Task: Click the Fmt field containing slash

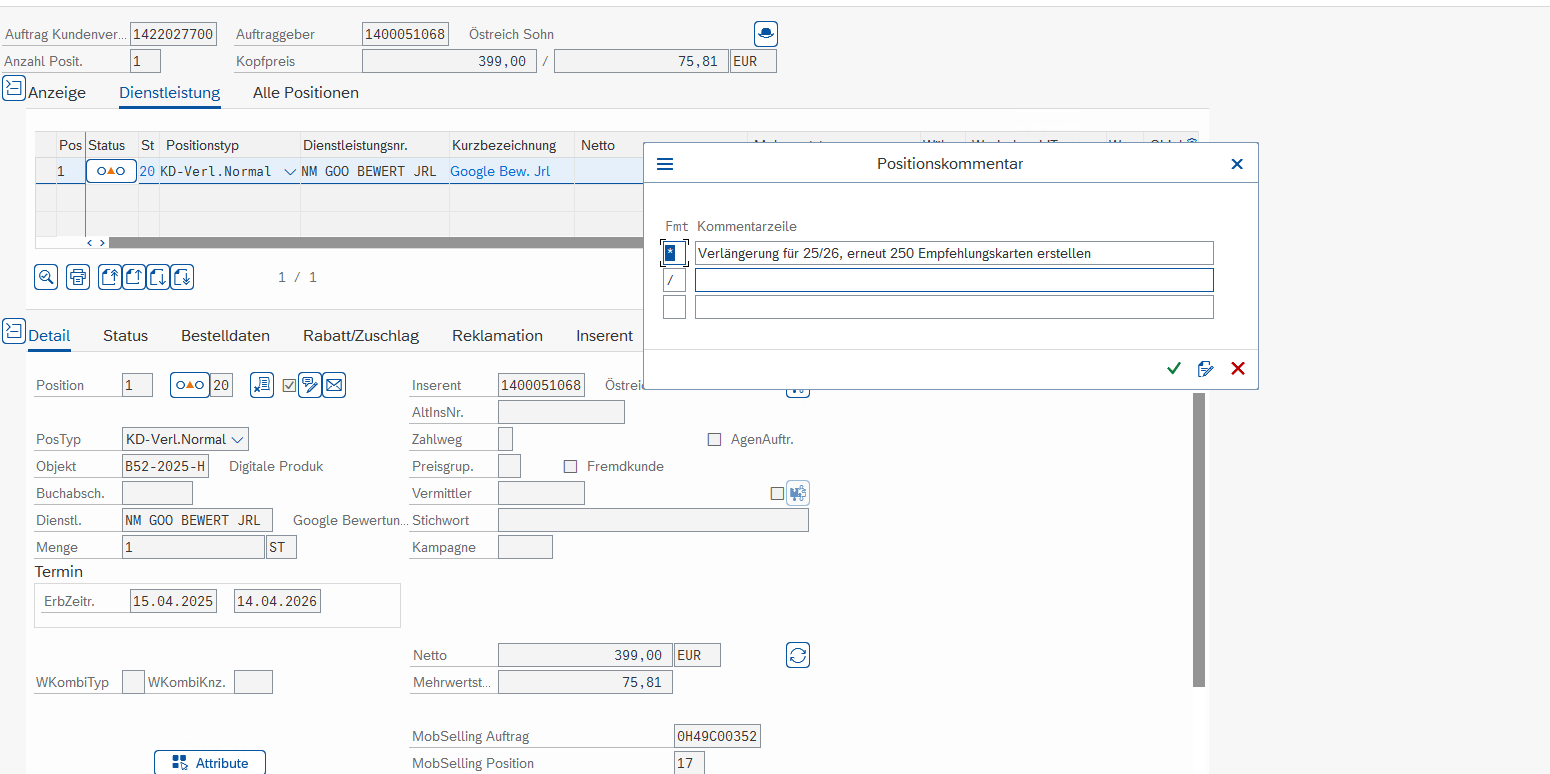Action: click(674, 280)
